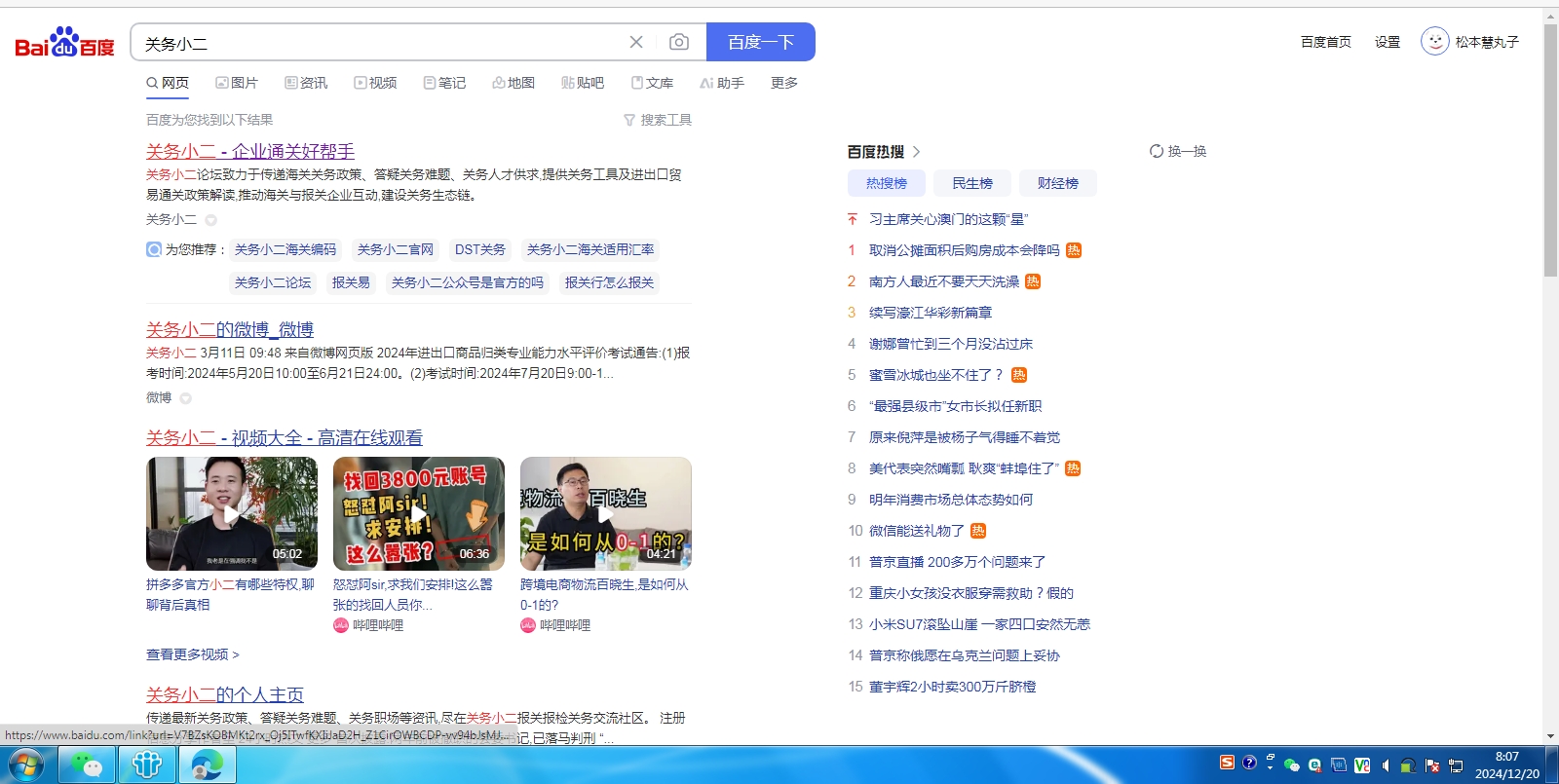Click the scrollbar up arrow
1559x784 pixels.
point(1550,16)
